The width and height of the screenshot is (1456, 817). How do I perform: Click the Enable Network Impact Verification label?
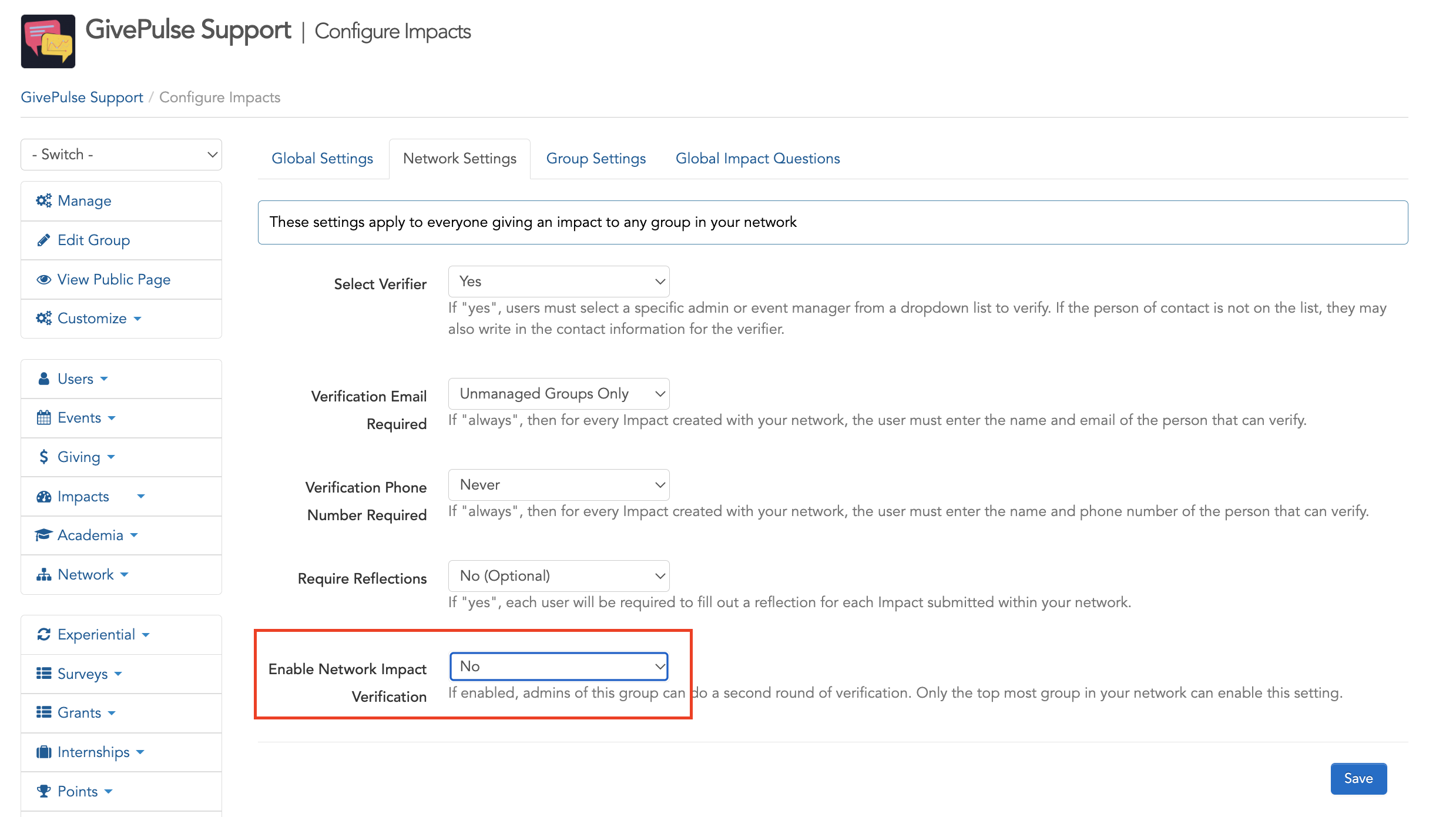348,683
